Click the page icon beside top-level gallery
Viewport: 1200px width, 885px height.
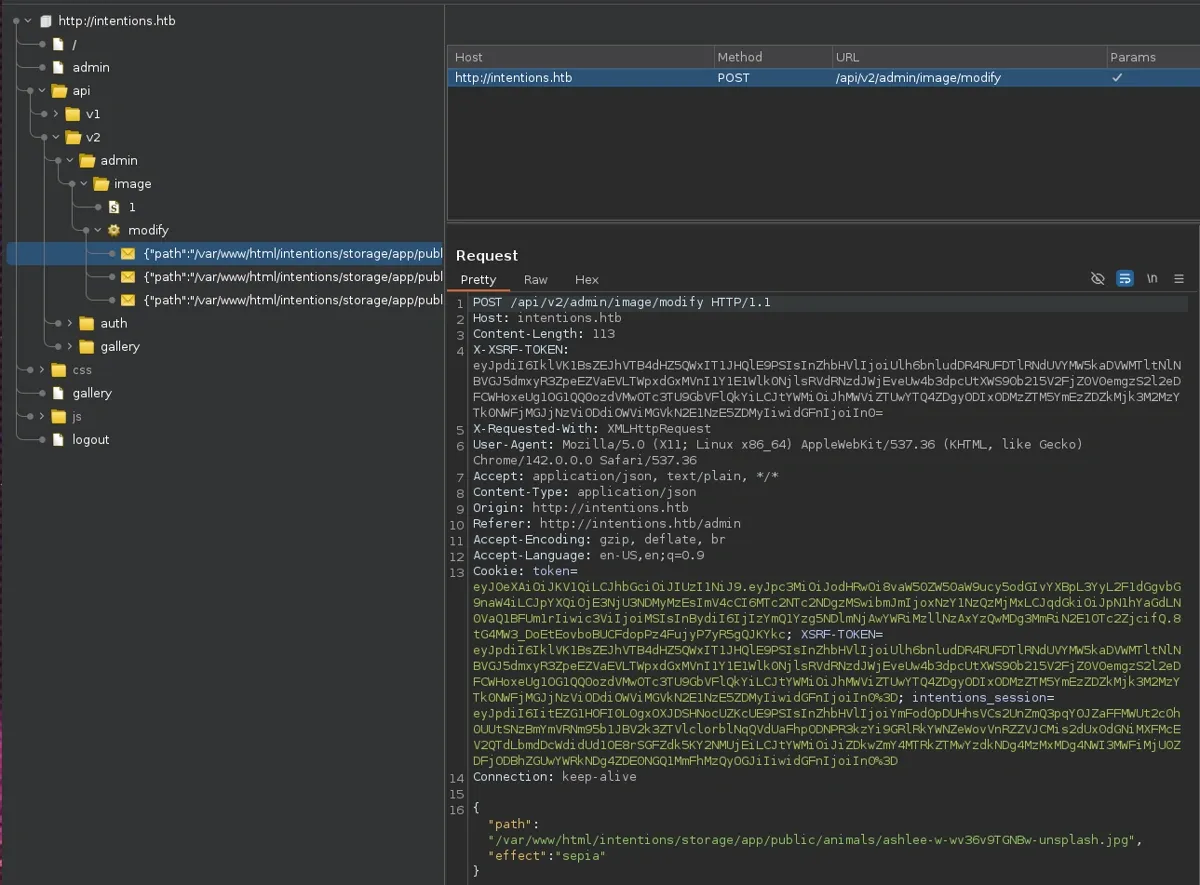click(59, 393)
